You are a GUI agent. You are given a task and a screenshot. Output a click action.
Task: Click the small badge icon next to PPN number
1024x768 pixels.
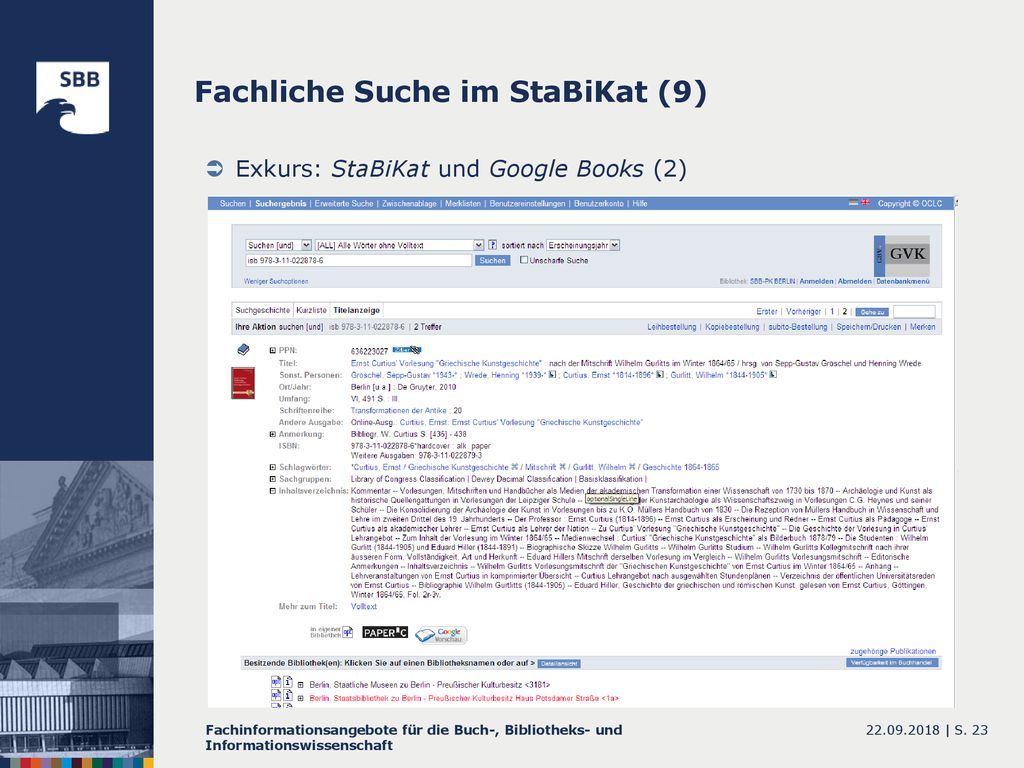pyautogui.click(x=407, y=350)
